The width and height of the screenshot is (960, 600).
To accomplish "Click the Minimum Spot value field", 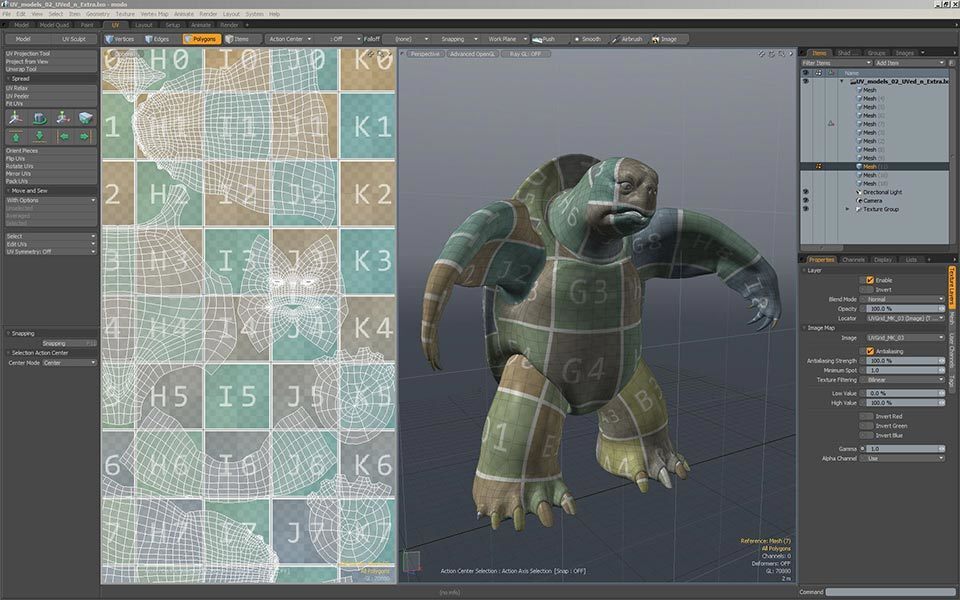I will pos(905,370).
